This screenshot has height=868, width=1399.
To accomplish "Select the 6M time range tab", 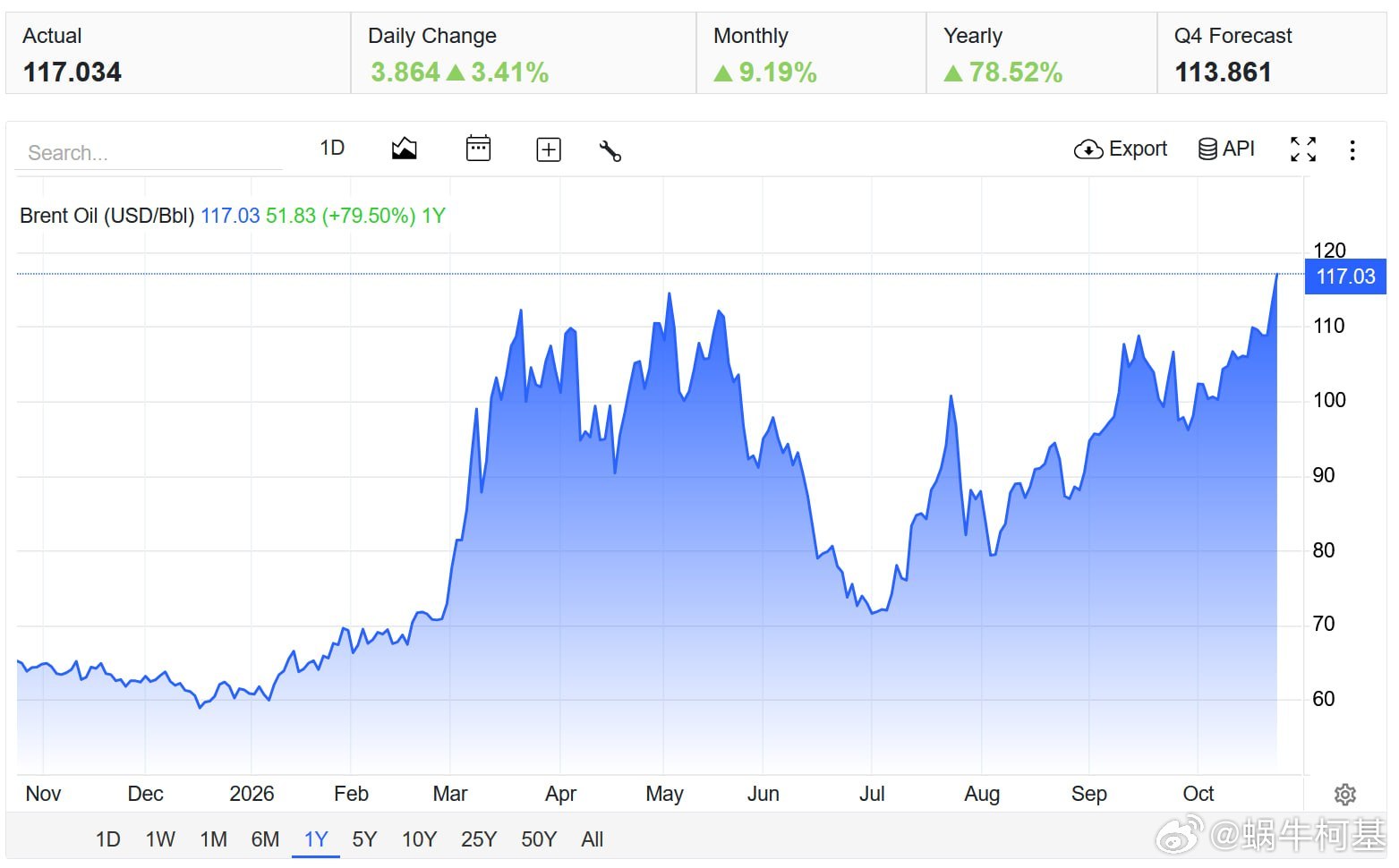I will pos(265,839).
